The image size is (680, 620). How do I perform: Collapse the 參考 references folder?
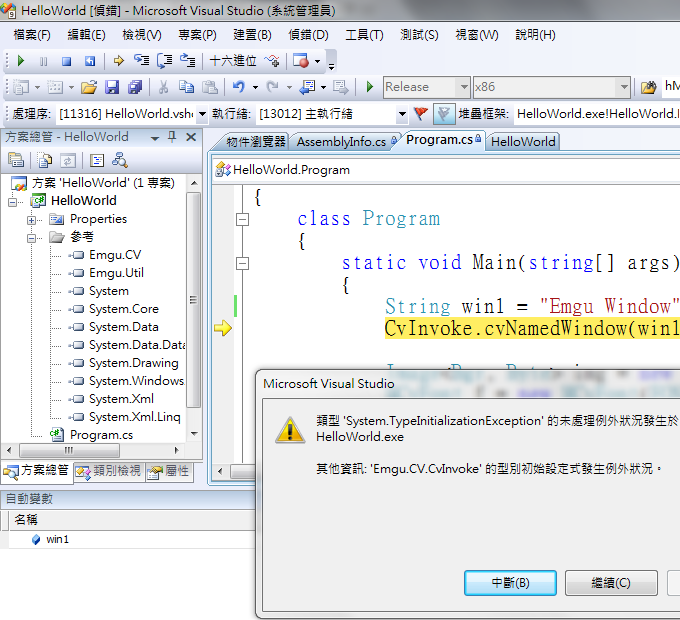coord(31,238)
